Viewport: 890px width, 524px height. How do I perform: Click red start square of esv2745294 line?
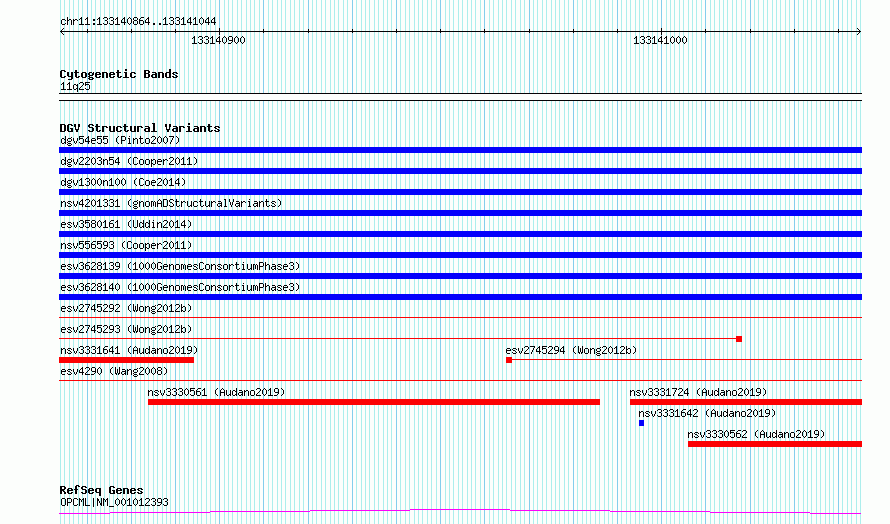pos(509,360)
